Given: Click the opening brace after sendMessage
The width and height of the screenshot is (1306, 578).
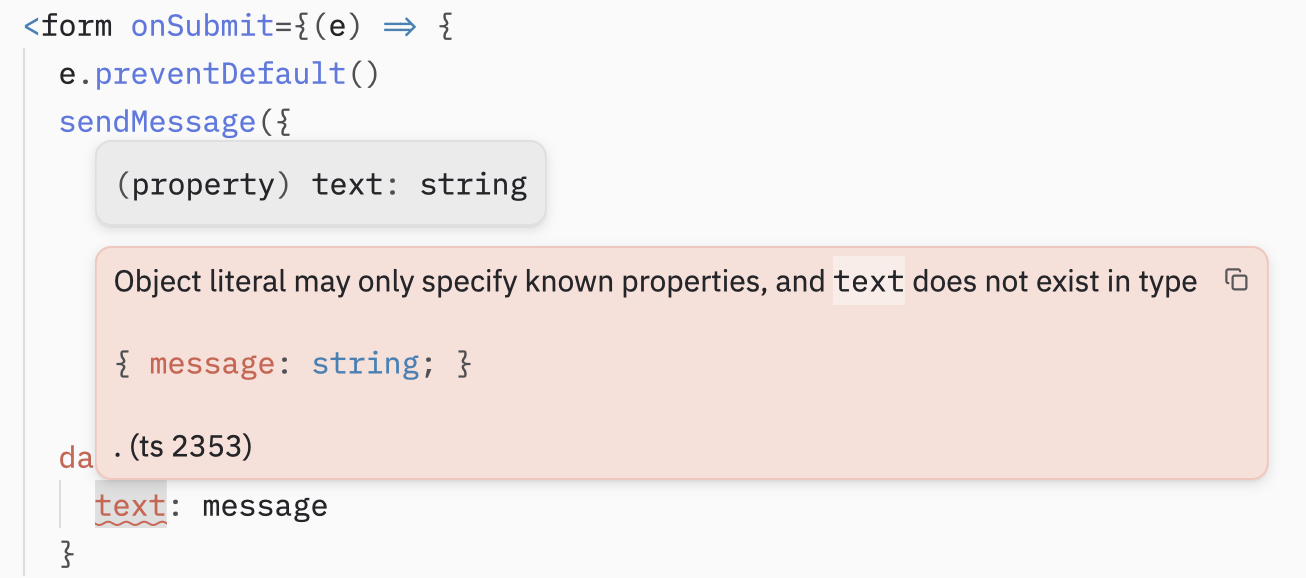Looking at the screenshot, I should point(282,121).
